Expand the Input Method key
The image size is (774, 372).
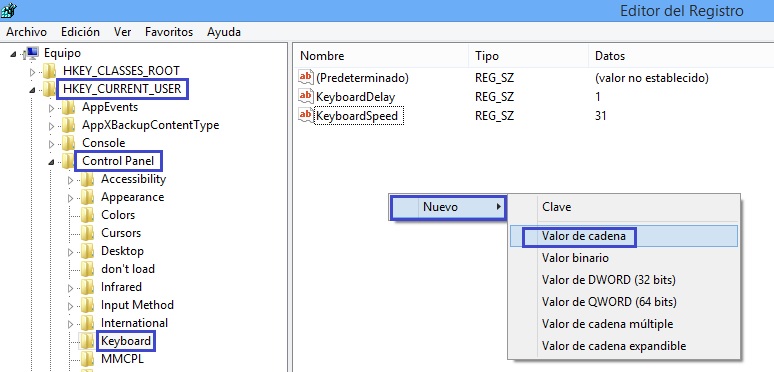[71, 306]
